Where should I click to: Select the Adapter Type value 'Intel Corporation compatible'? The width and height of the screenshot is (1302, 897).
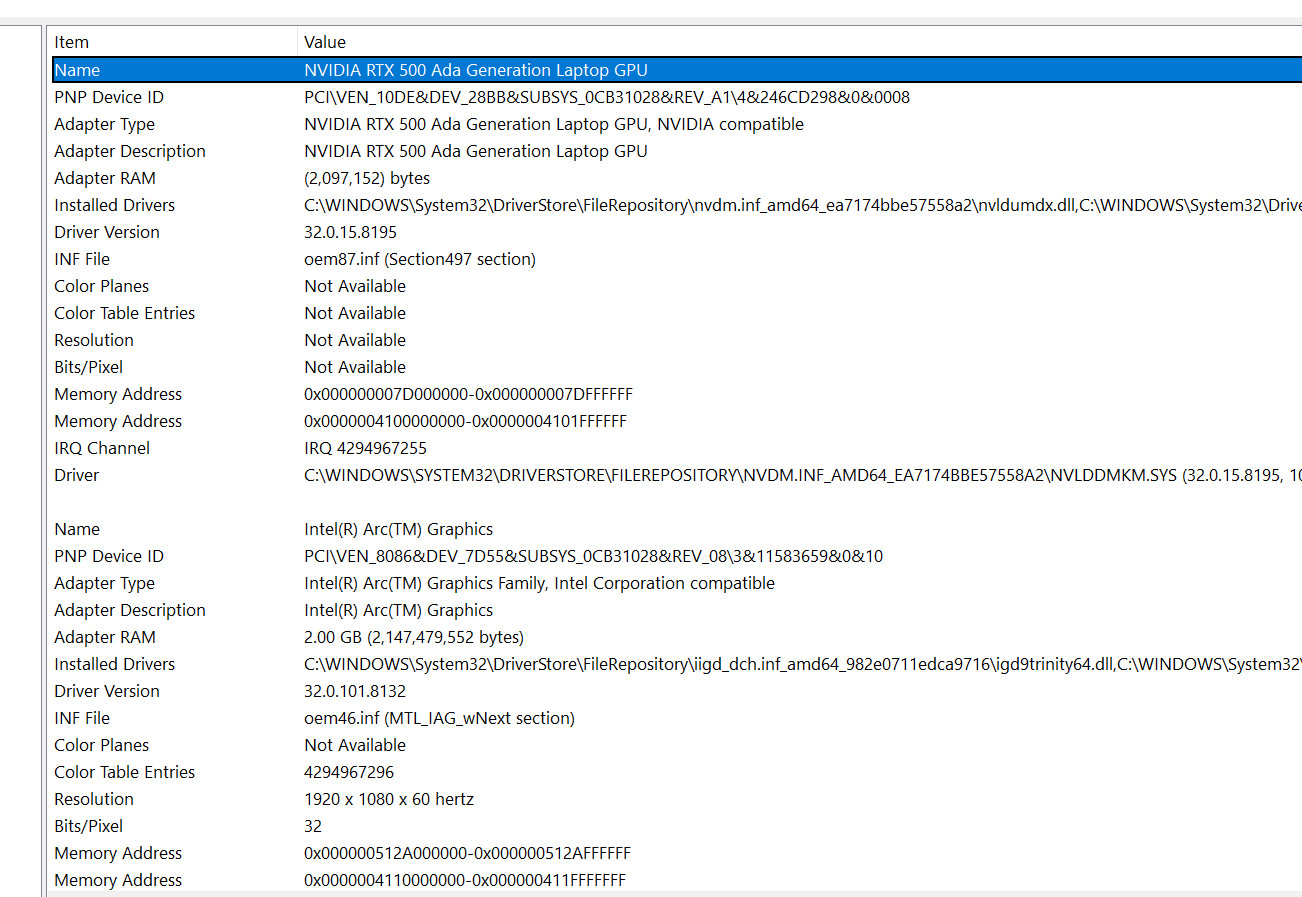[539, 583]
